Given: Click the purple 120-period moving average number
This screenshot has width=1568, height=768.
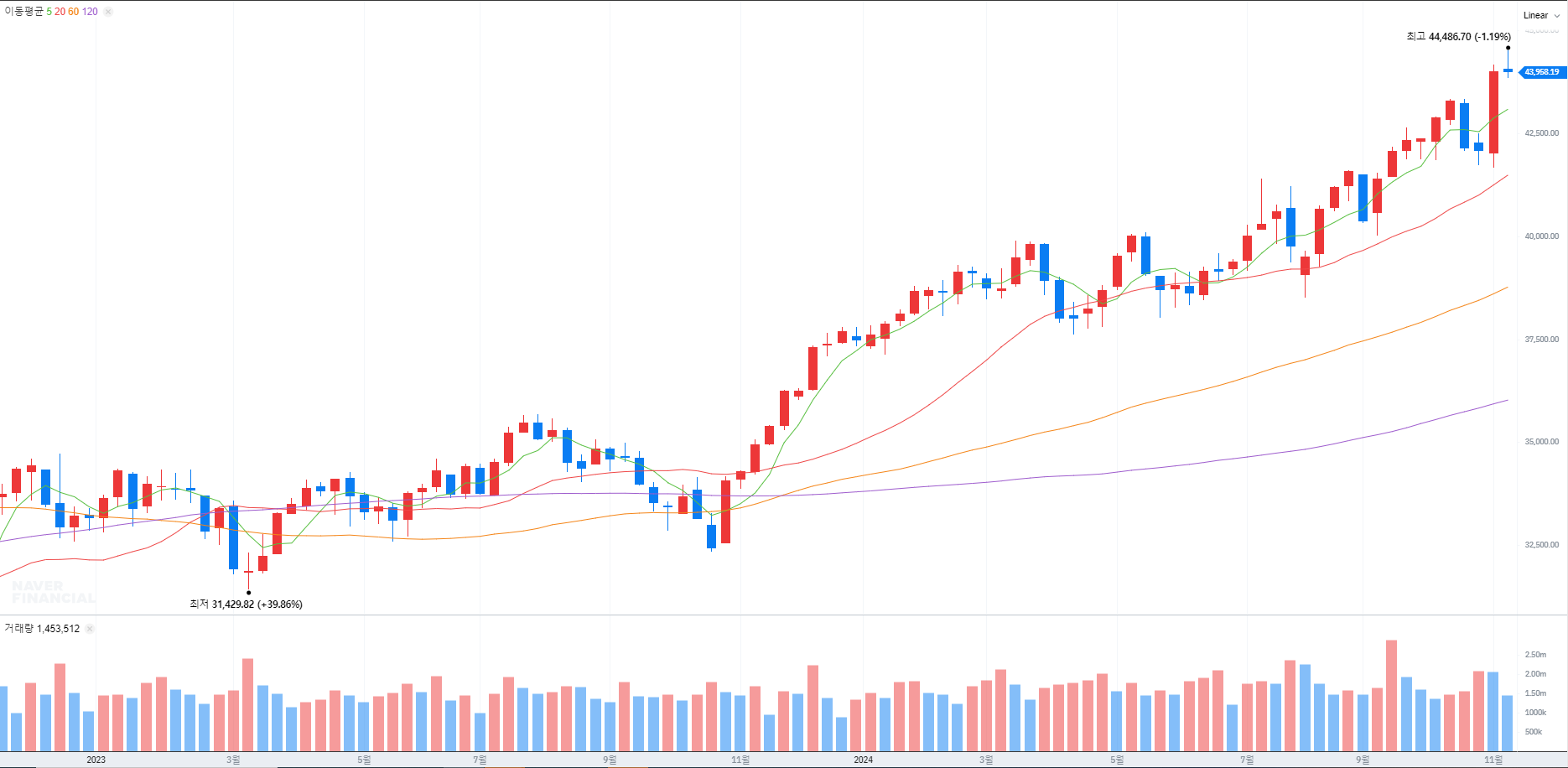Looking at the screenshot, I should point(90,12).
